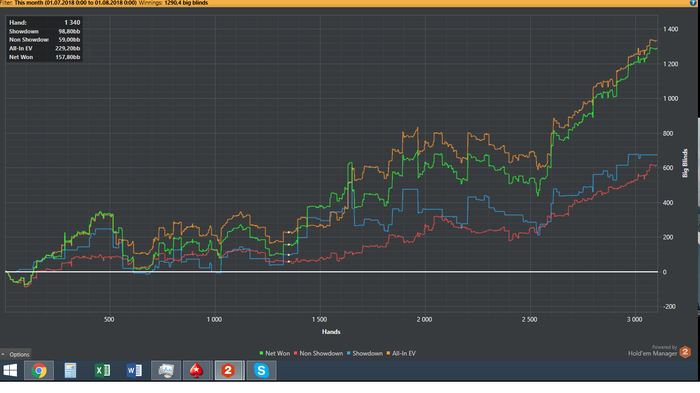This screenshot has height=393, width=700.
Task: Click the 3 000 x-axis label
Action: click(x=634, y=319)
